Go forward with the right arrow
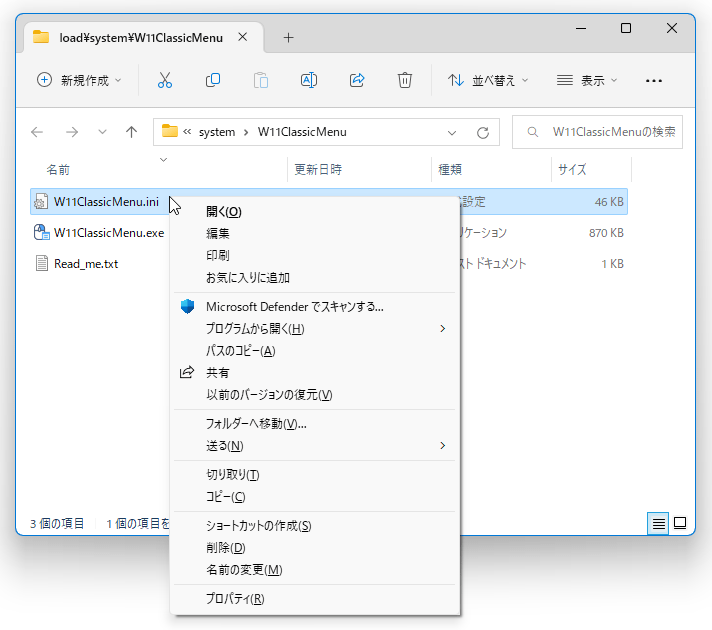The height and width of the screenshot is (630, 712). coord(72,132)
